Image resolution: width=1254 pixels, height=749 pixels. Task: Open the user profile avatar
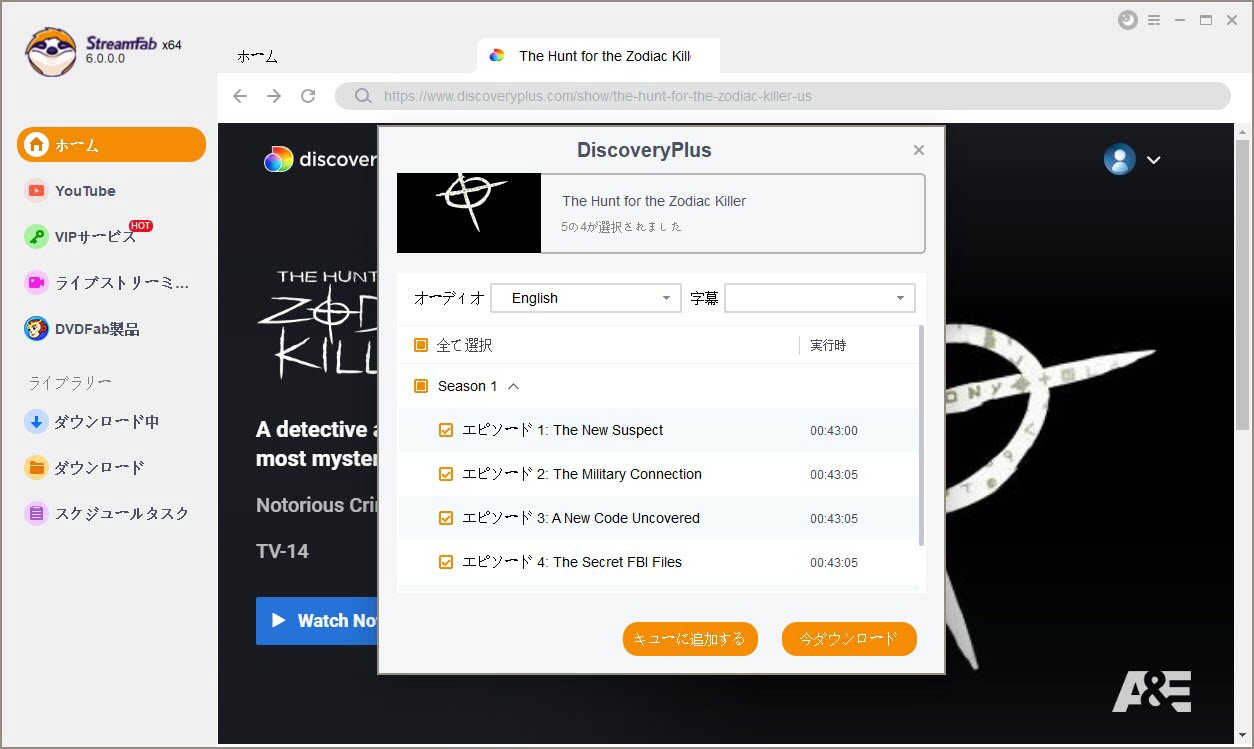point(1119,159)
